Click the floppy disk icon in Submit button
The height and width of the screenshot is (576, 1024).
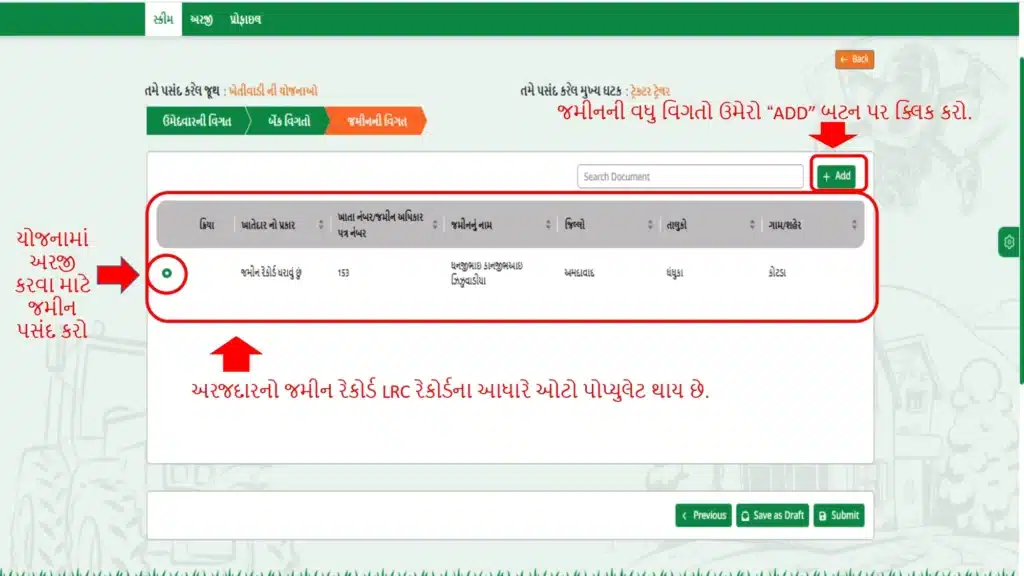coord(822,515)
